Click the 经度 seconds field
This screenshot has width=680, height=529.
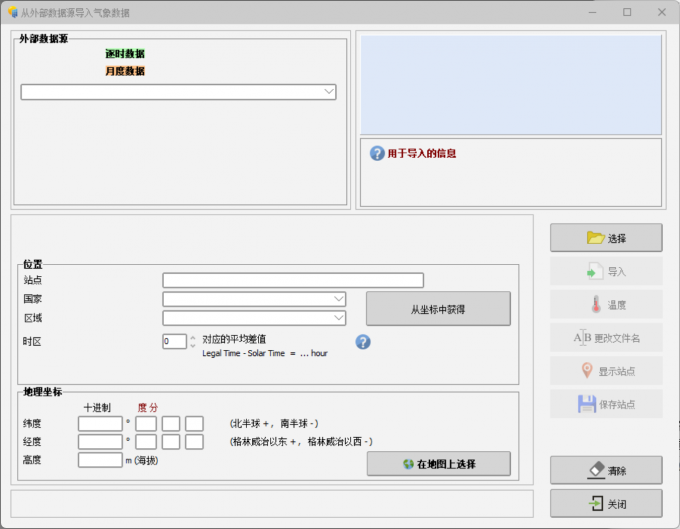pyautogui.click(x=194, y=442)
